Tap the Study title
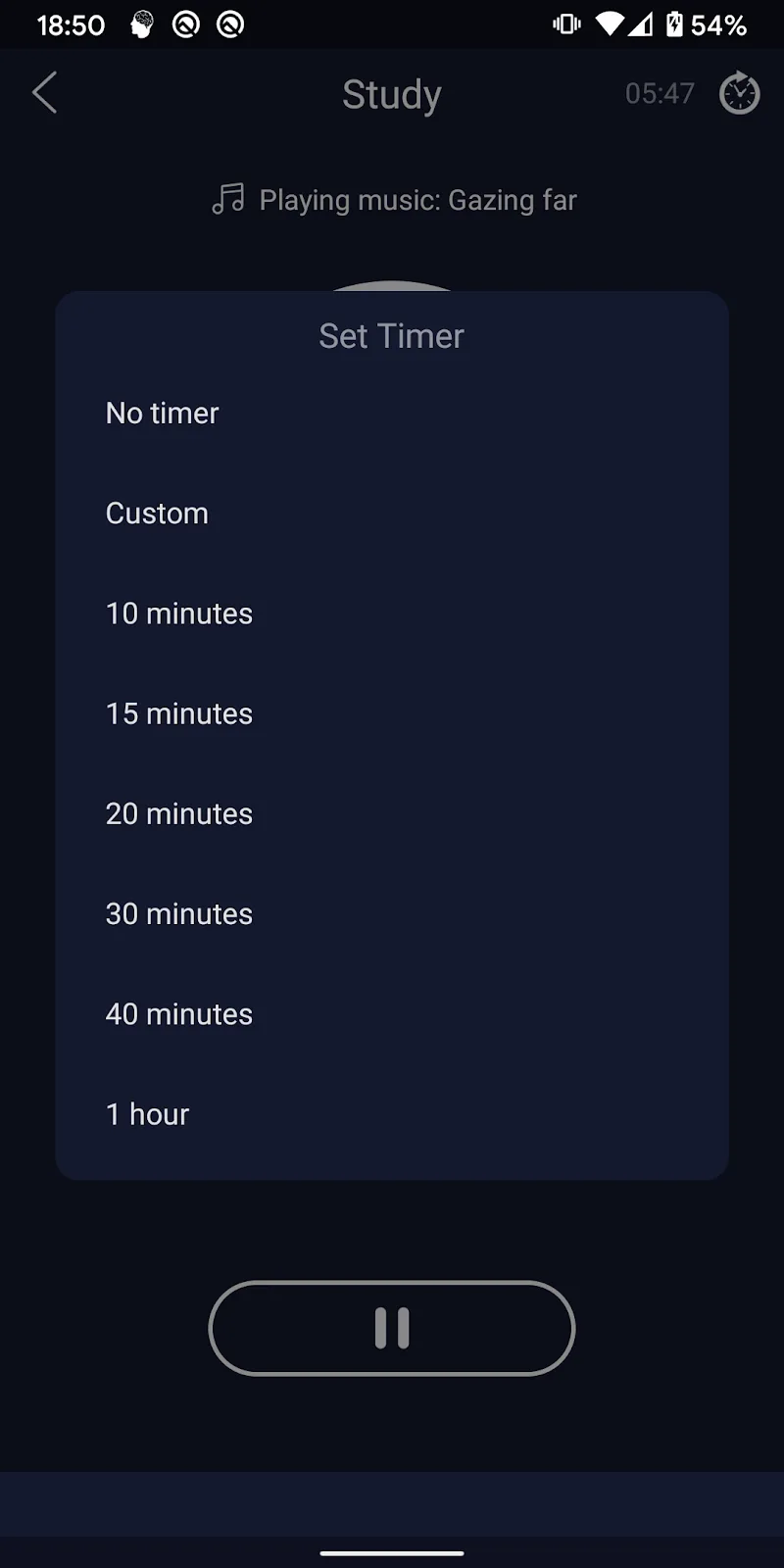 tap(392, 95)
